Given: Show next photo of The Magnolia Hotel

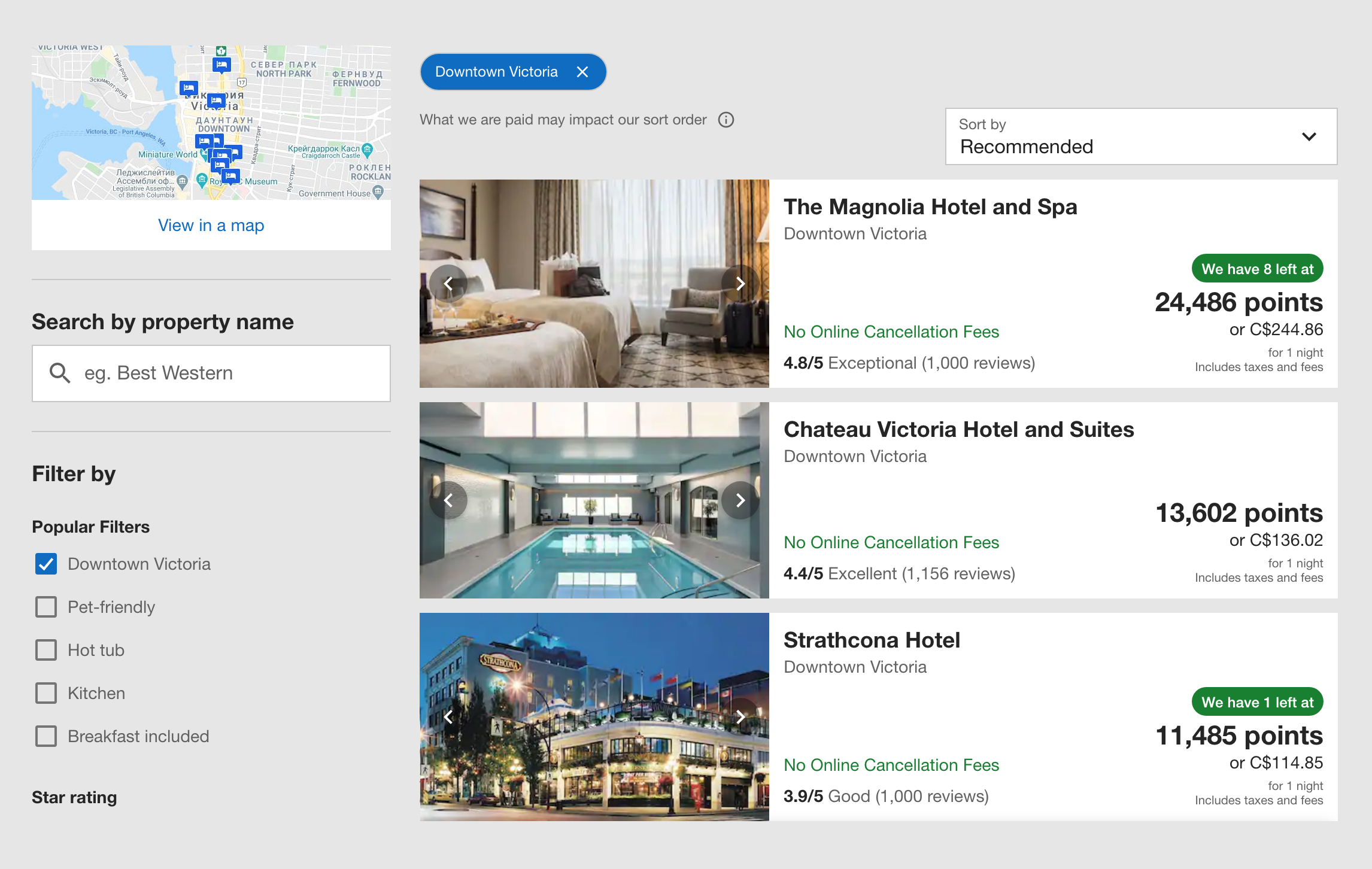Looking at the screenshot, I should (740, 284).
